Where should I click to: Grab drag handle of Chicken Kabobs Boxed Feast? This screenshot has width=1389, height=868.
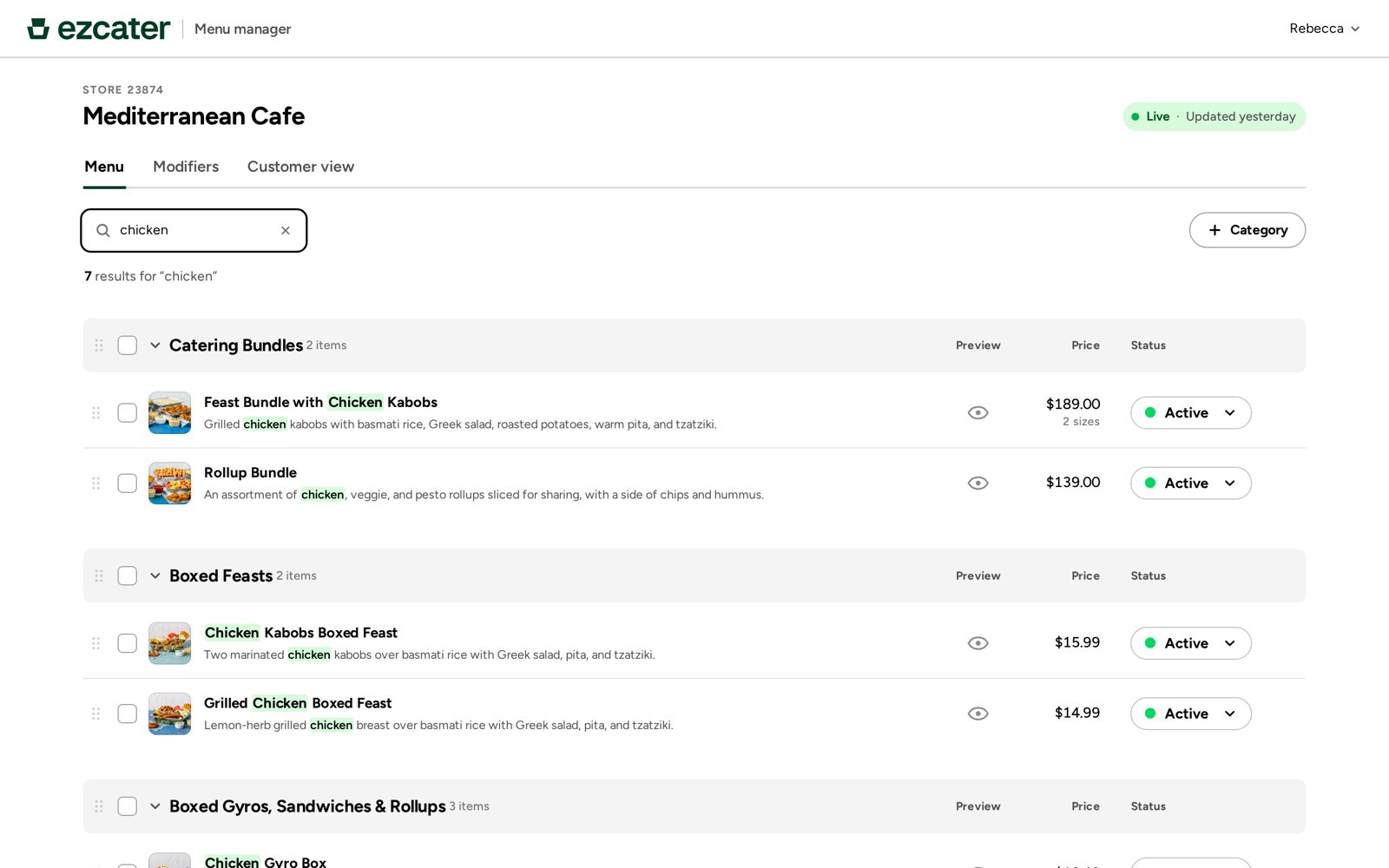coord(96,643)
